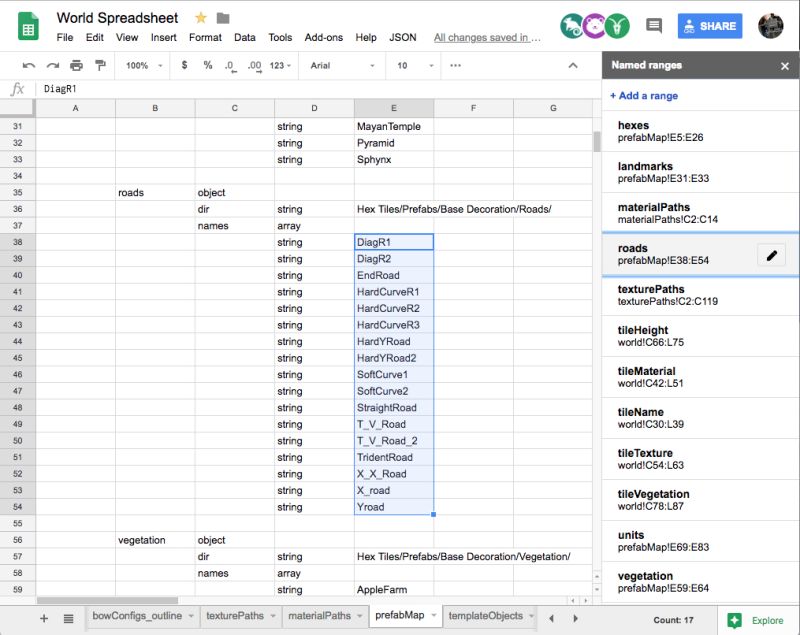Open more toolbar options ellipsis
Image resolution: width=800 pixels, height=635 pixels.
coord(456,63)
